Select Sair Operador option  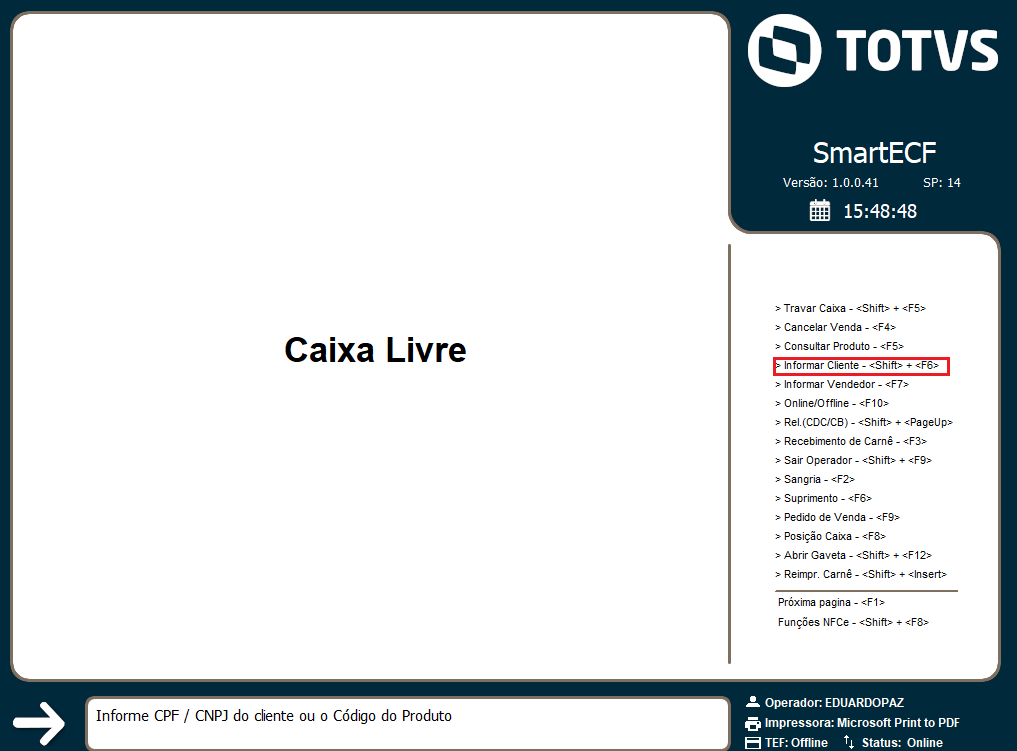point(854,460)
